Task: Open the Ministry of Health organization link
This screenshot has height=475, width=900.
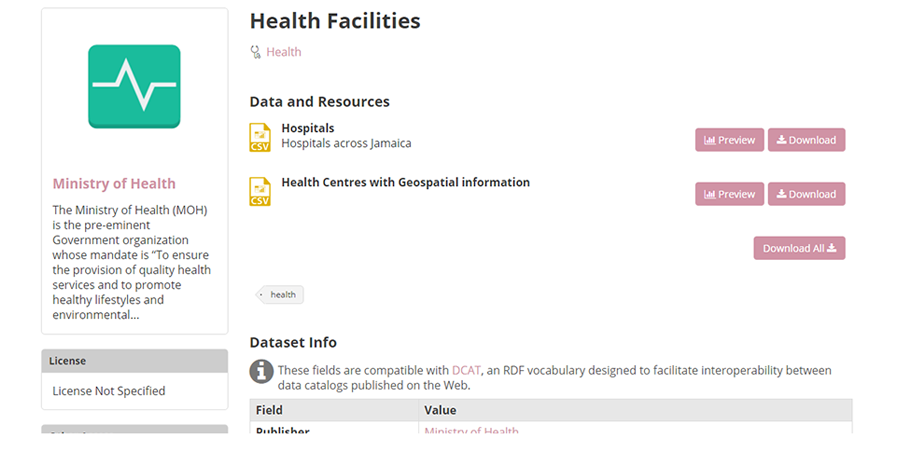Action: pyautogui.click(x=114, y=184)
